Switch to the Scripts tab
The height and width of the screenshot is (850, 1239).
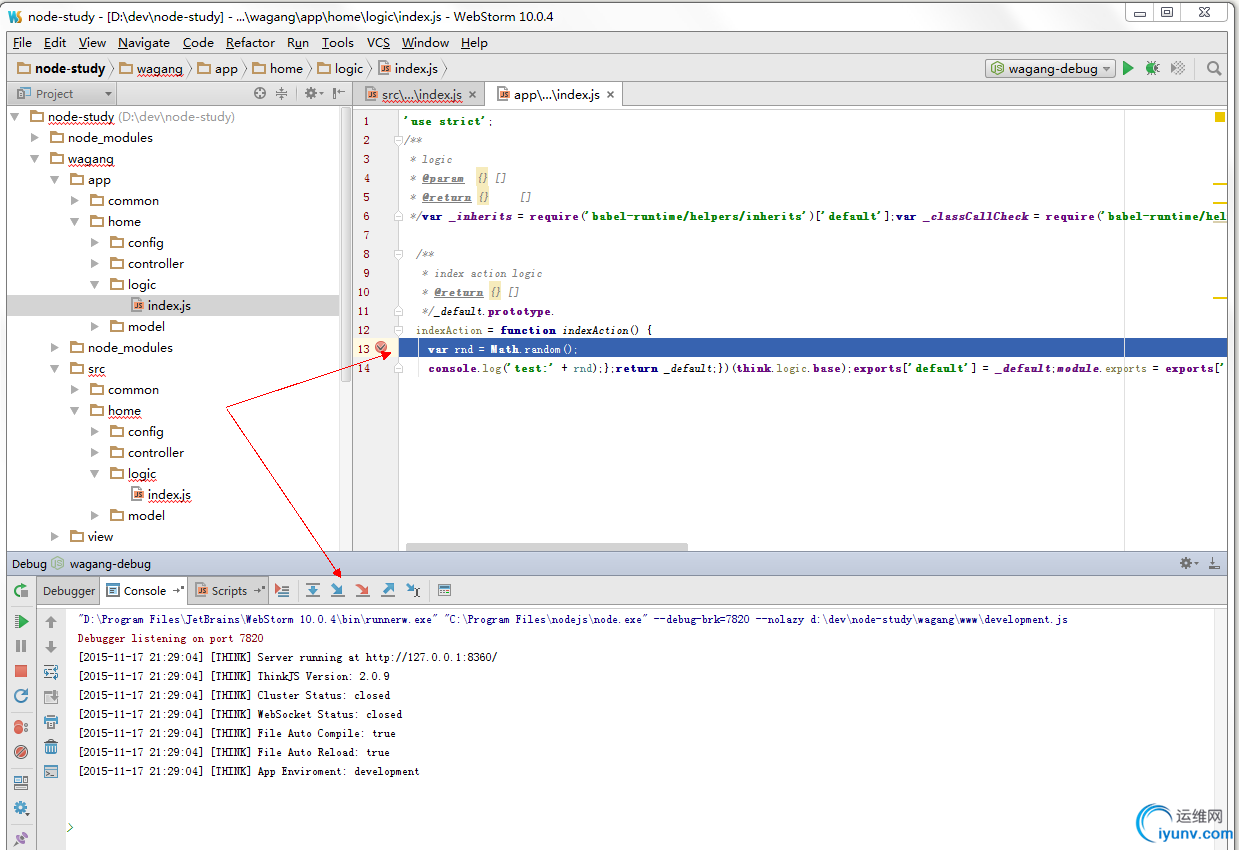tap(229, 591)
